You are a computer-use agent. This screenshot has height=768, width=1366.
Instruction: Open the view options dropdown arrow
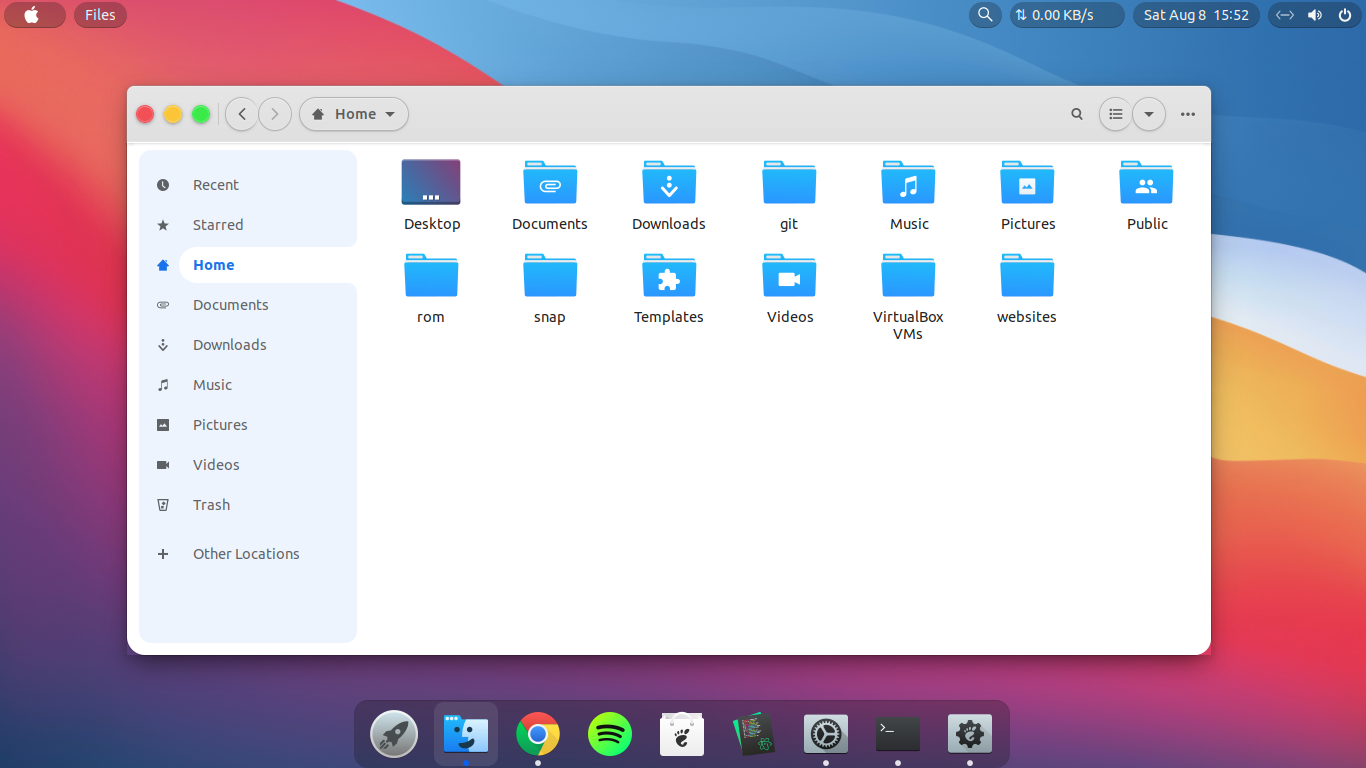[x=1149, y=114]
